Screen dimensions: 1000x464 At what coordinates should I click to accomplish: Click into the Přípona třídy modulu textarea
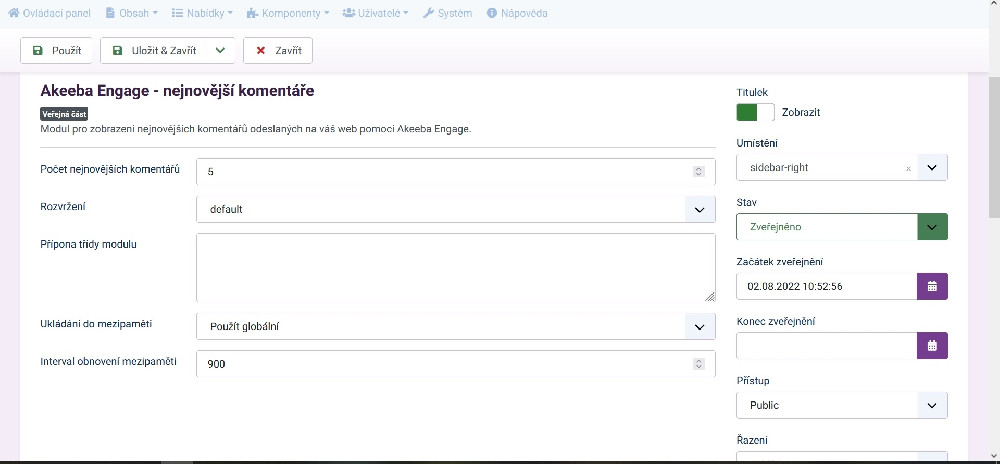click(455, 268)
